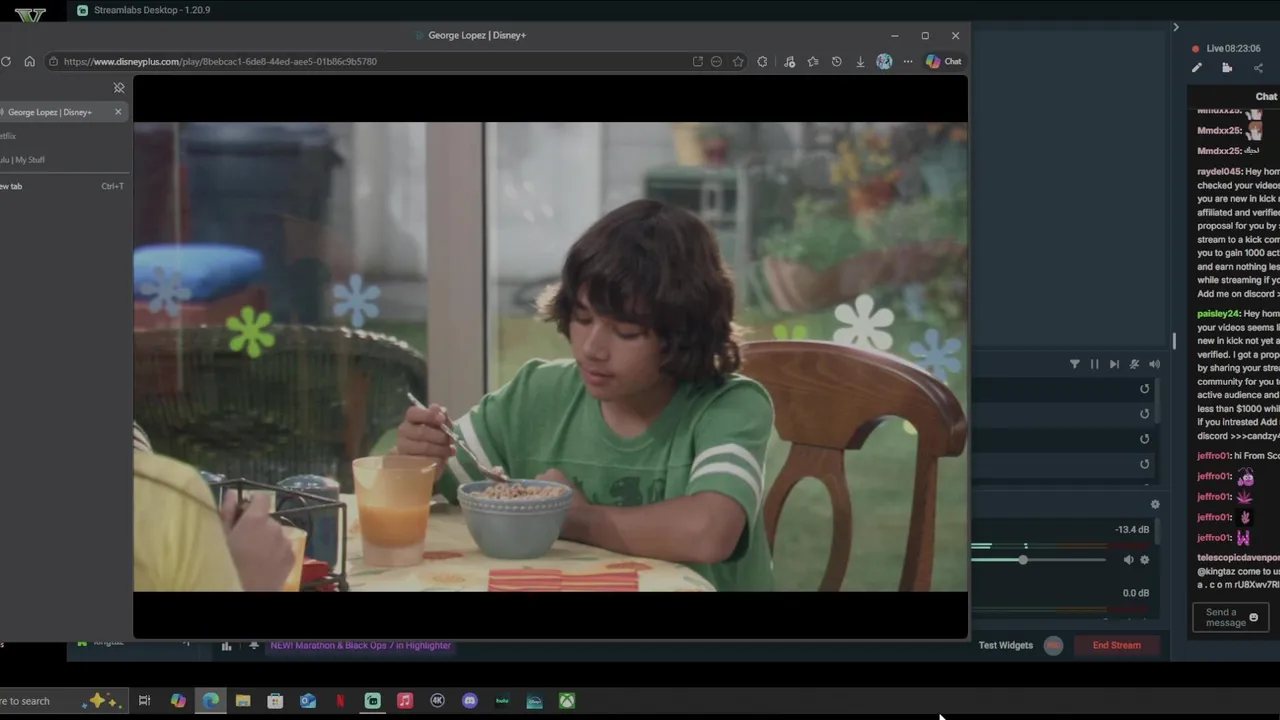Image resolution: width=1280 pixels, height=720 pixels.
Task: Mute the -13.4 dB audio source
Action: (x=1128, y=560)
